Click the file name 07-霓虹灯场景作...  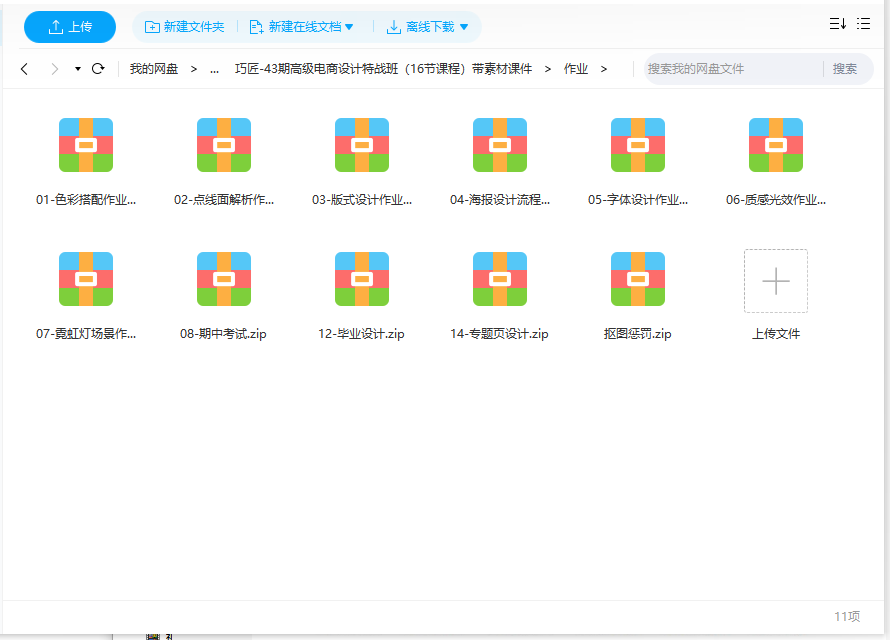tap(86, 334)
